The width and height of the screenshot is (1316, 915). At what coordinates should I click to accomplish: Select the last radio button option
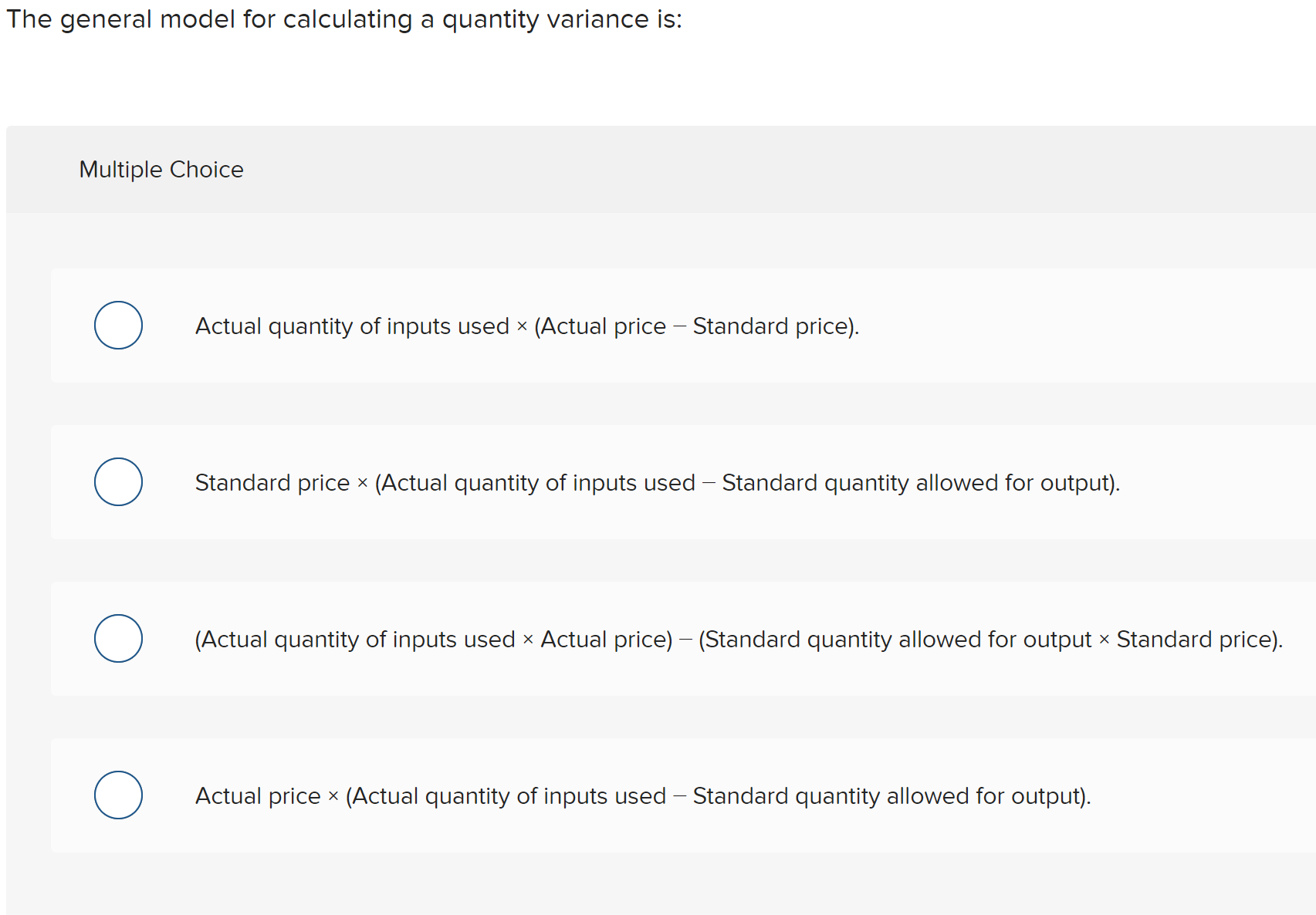[117, 795]
